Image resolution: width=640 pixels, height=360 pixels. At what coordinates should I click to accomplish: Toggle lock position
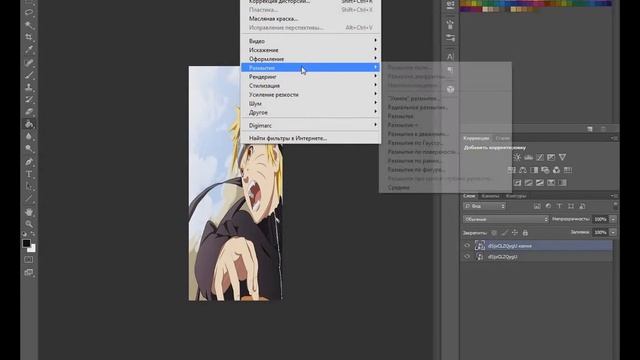coord(515,233)
